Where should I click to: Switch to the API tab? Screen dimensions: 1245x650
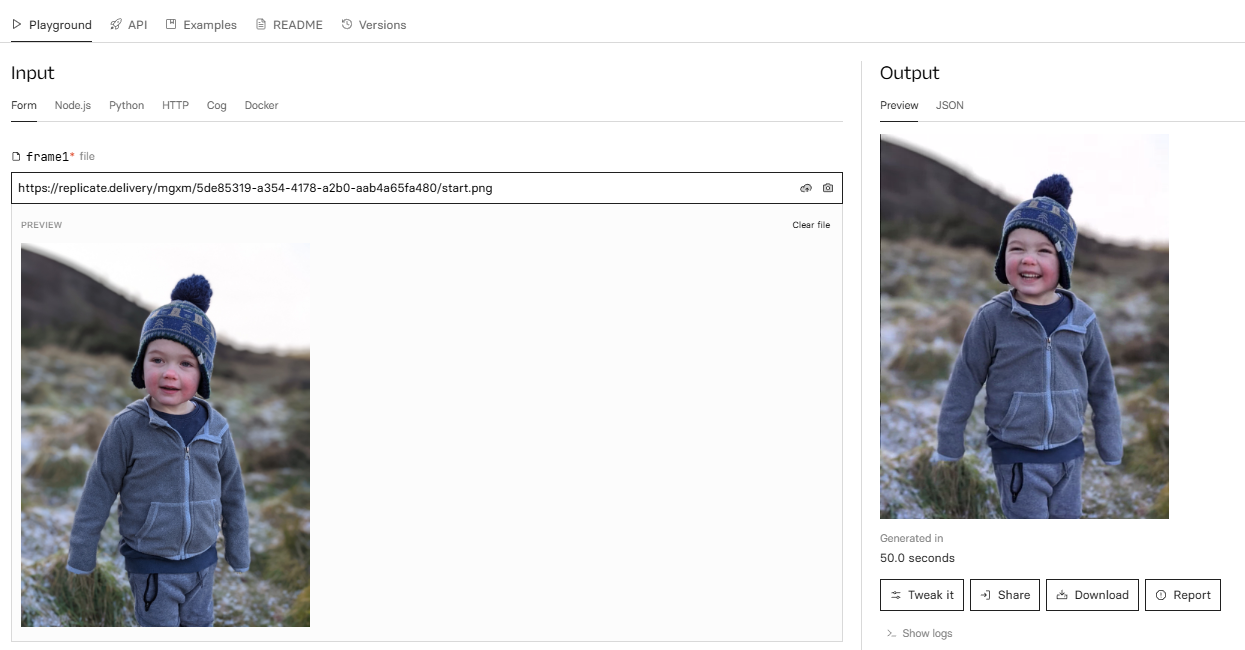tap(128, 25)
